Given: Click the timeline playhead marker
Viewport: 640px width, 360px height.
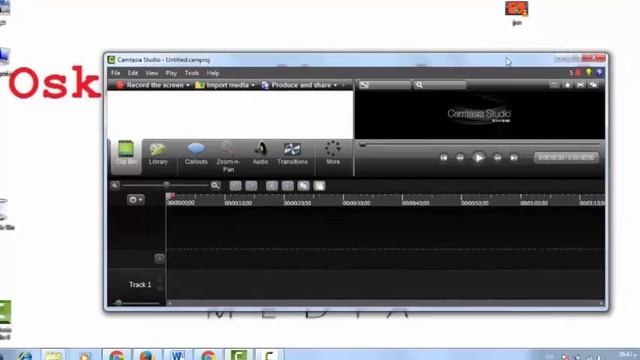Looking at the screenshot, I should [170, 197].
